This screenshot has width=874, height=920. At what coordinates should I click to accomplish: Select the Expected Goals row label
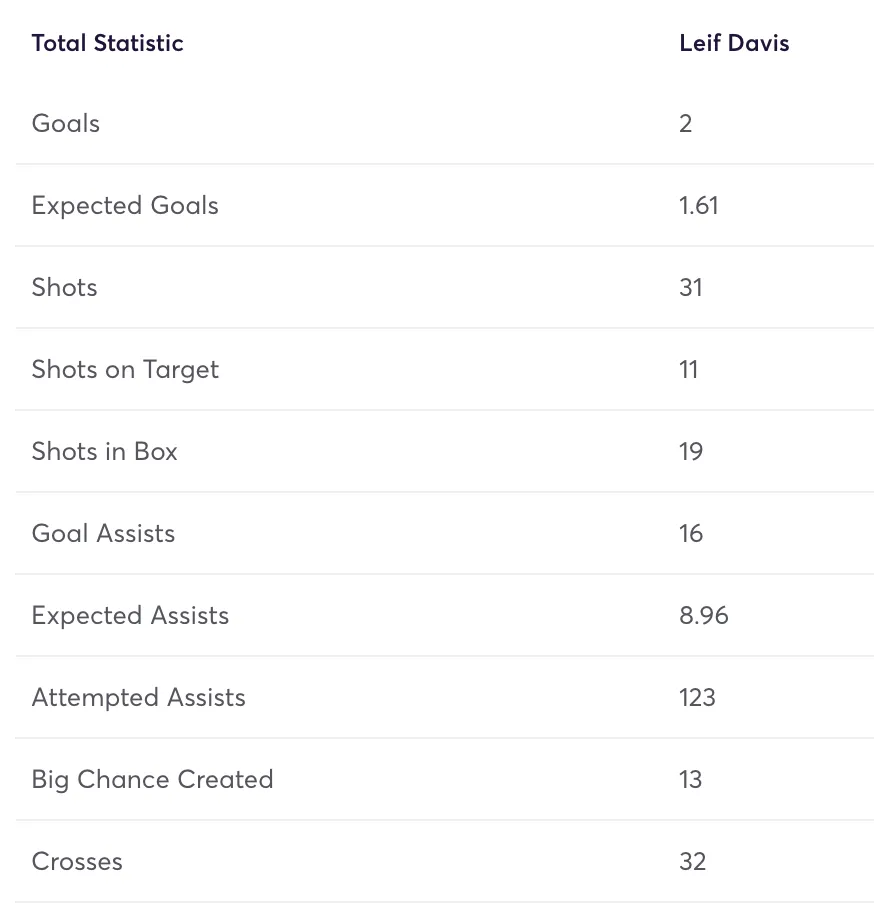(125, 206)
